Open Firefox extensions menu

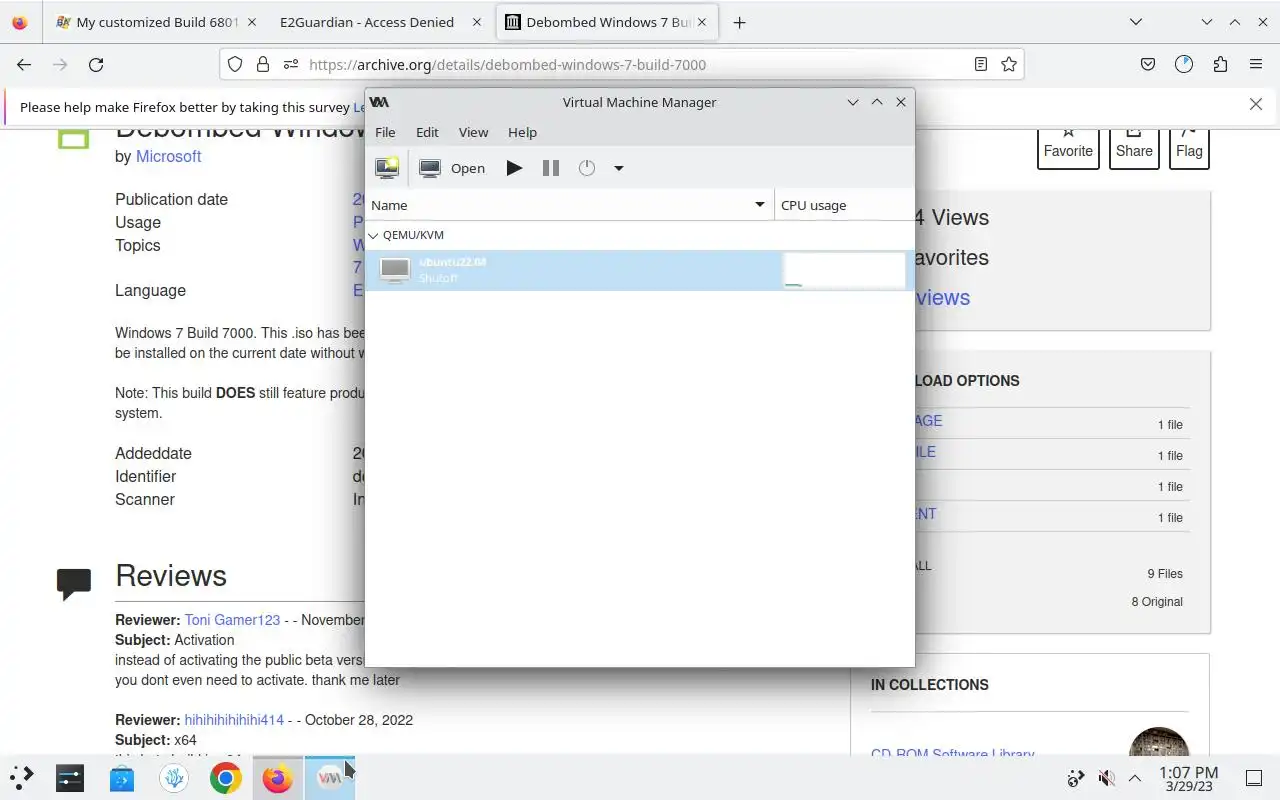1220,64
